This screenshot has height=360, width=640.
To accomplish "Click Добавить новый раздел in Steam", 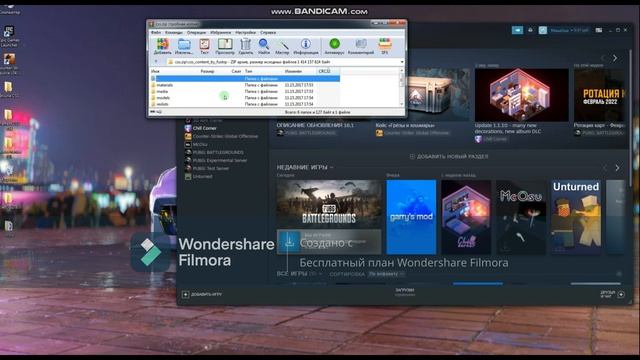I will pos(449,156).
